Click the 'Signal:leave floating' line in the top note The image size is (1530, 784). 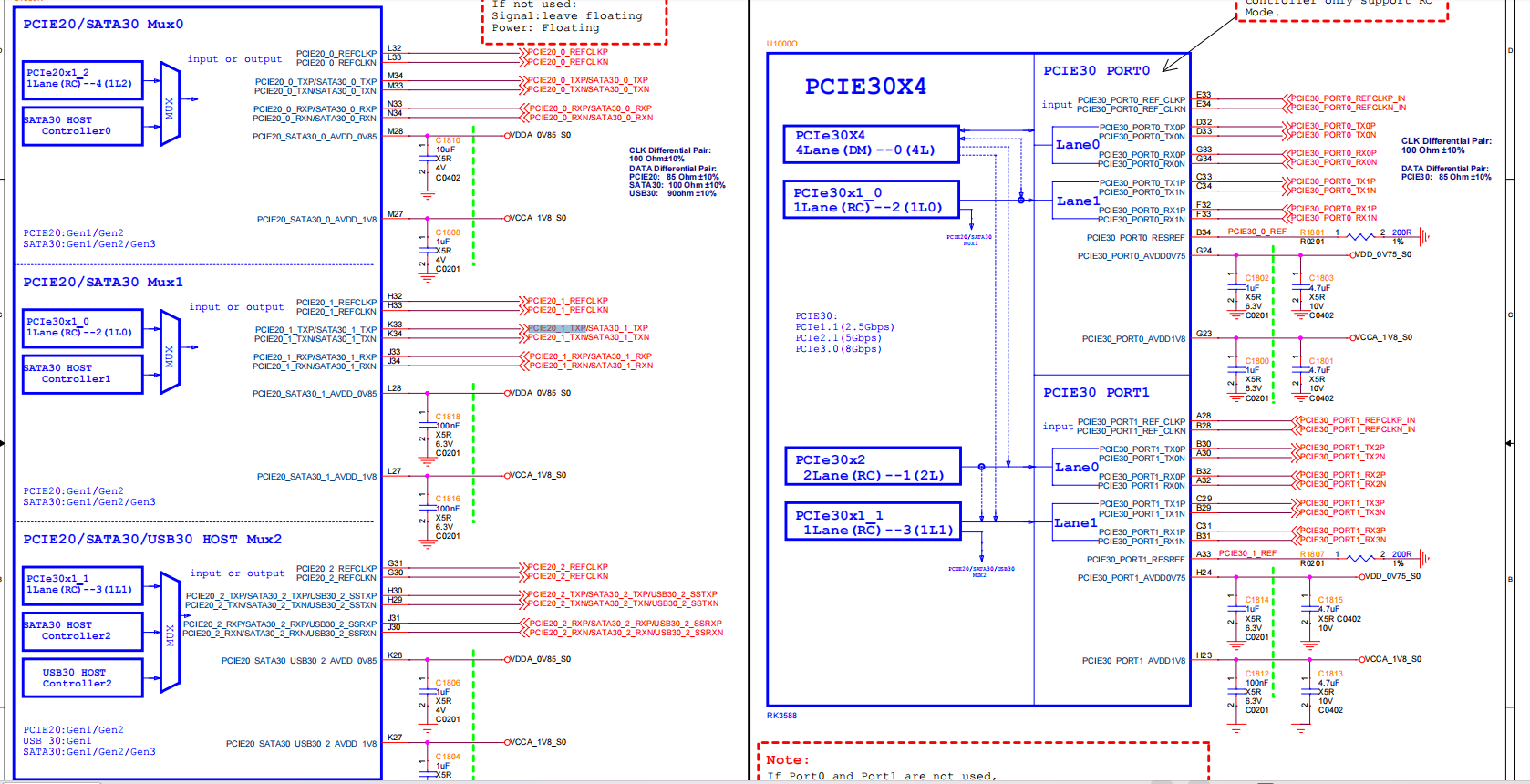pyautogui.click(x=566, y=16)
